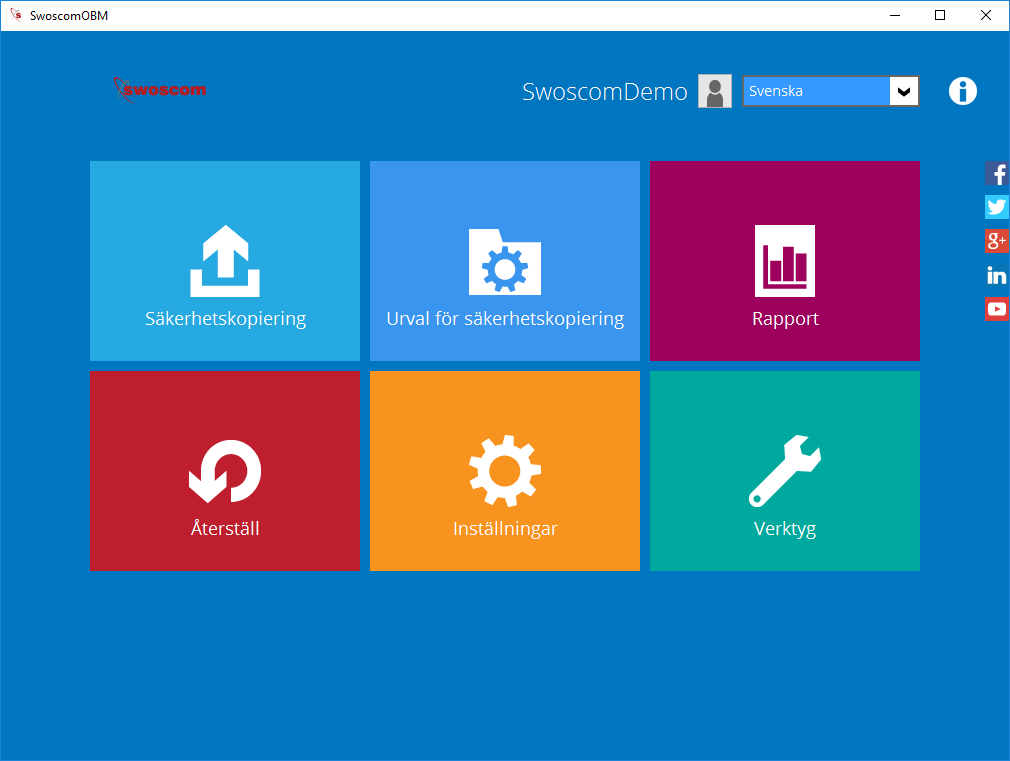This screenshot has width=1010, height=761.
Task: Expand the Svenska language dropdown arrow
Action: (x=904, y=91)
